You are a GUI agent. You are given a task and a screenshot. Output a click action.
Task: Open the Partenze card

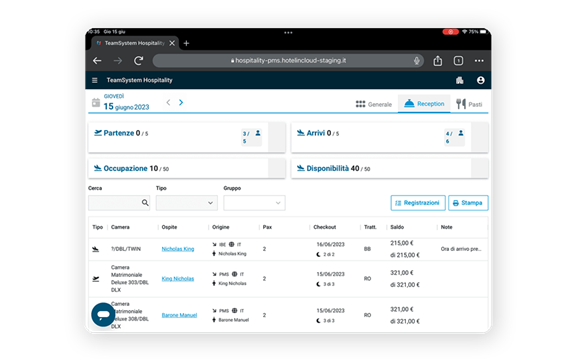tap(187, 137)
